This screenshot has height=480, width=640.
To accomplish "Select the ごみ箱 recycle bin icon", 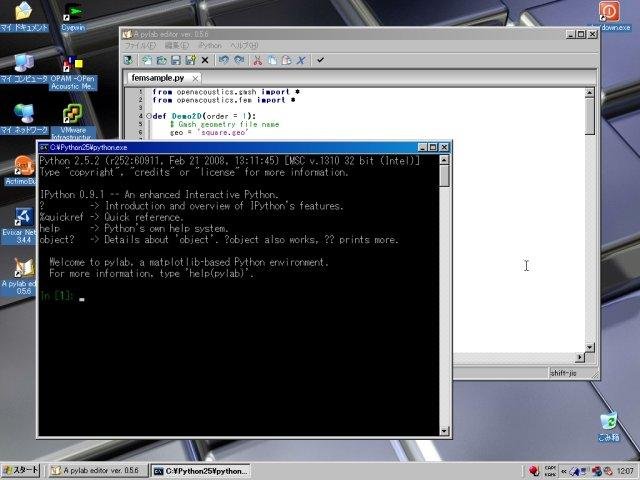I will [609, 428].
